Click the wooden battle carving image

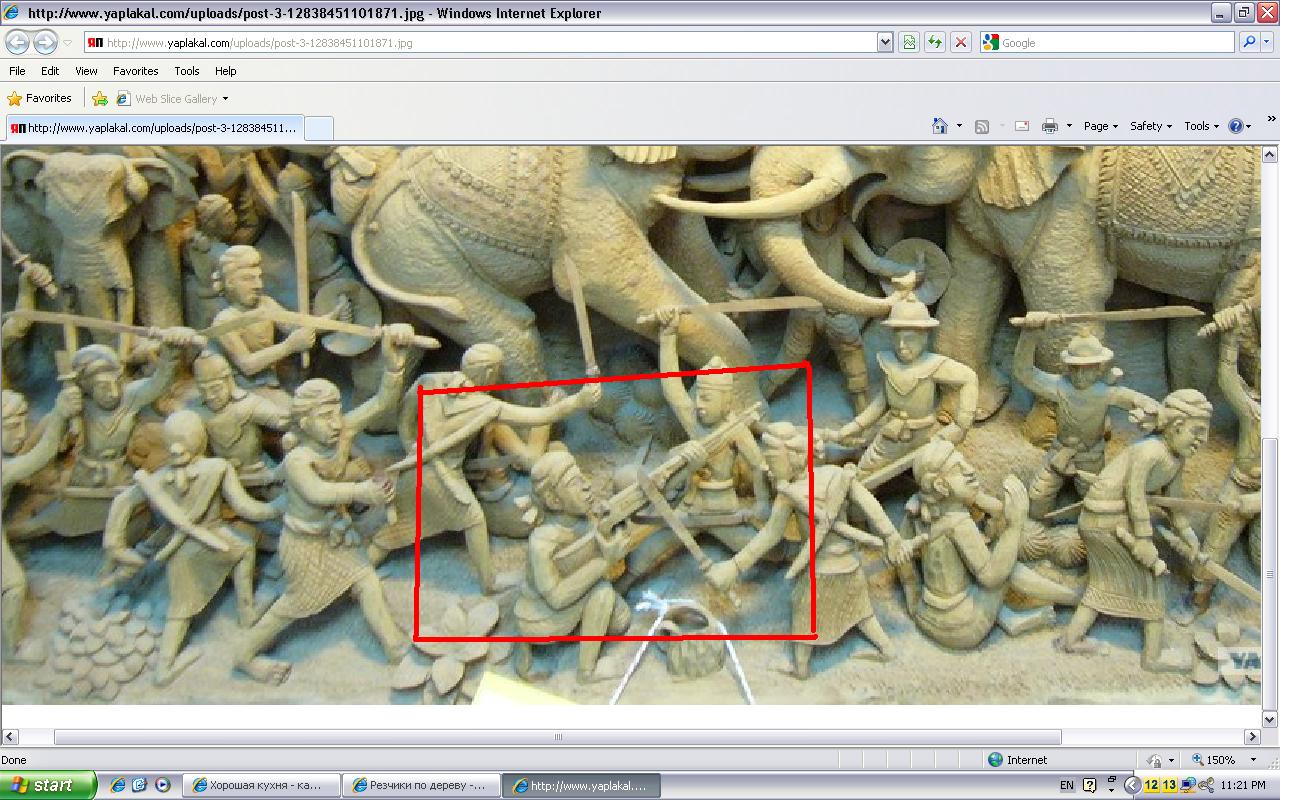coord(630,425)
